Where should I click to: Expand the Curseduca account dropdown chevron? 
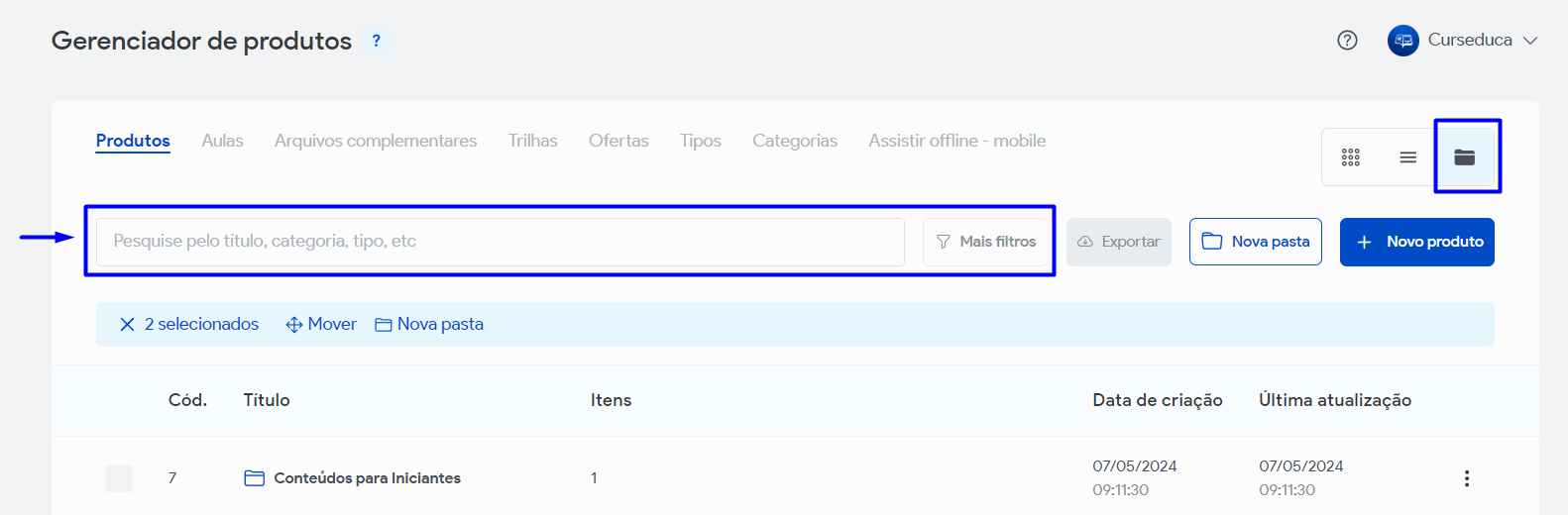point(1529,41)
